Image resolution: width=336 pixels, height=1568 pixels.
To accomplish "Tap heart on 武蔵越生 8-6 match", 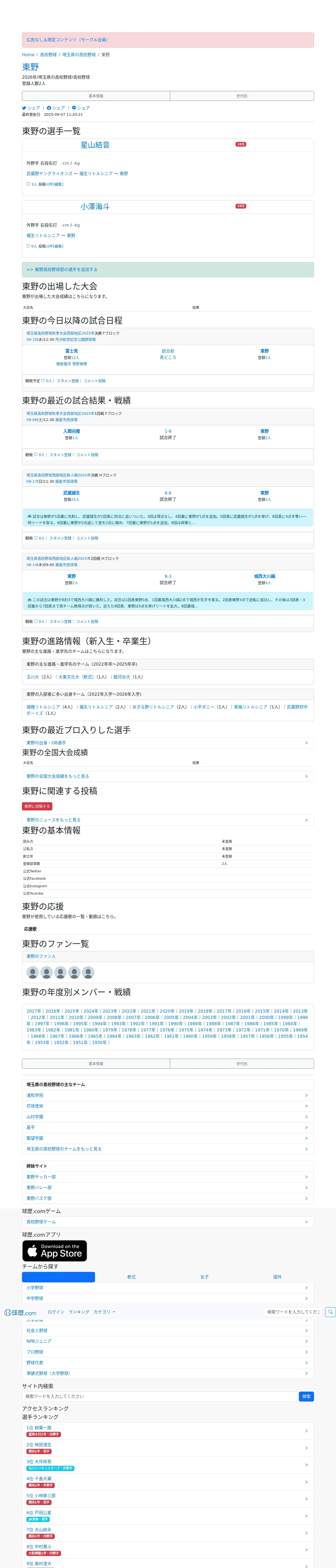I will [x=36, y=538].
